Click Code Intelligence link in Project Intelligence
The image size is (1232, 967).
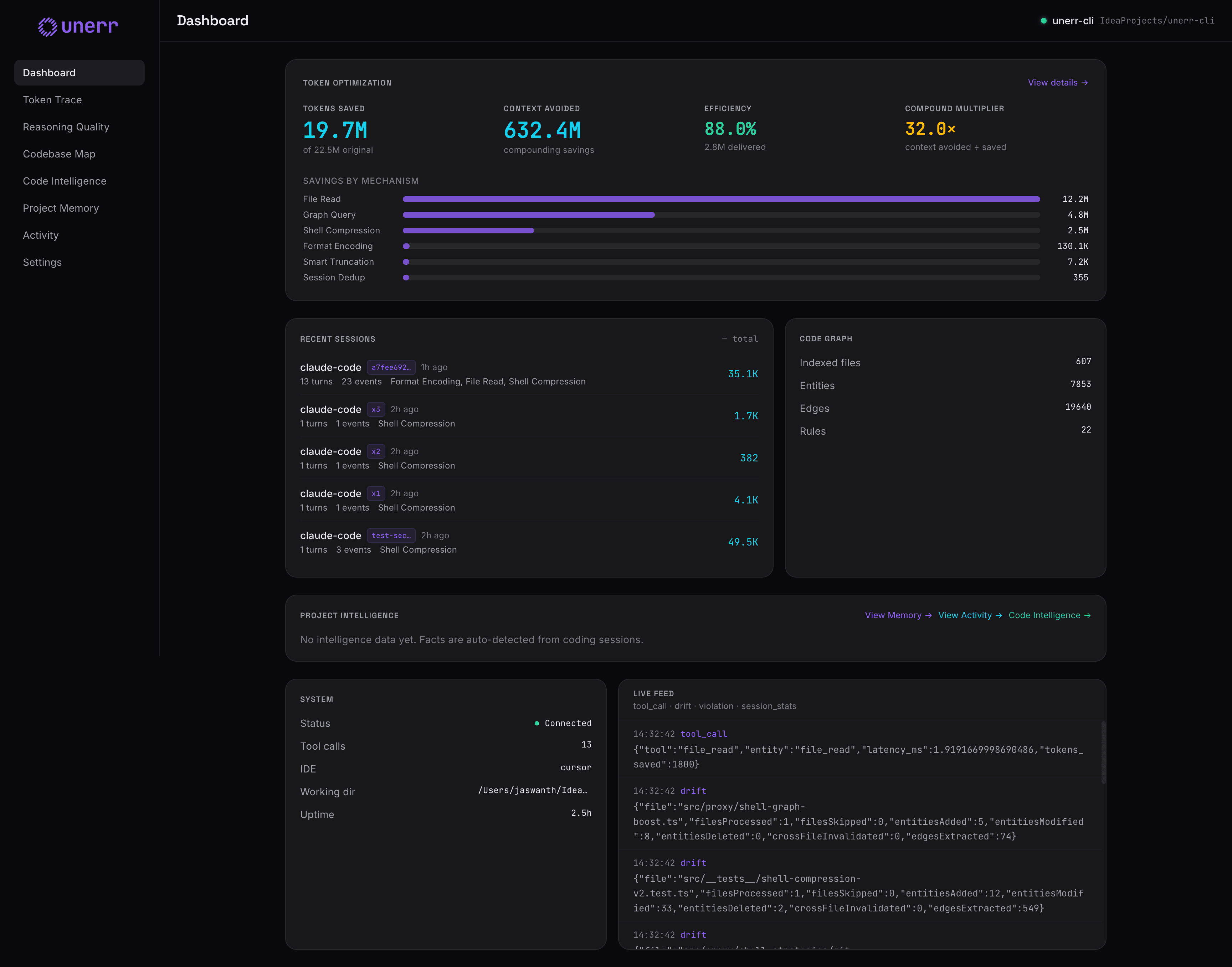coord(1049,615)
